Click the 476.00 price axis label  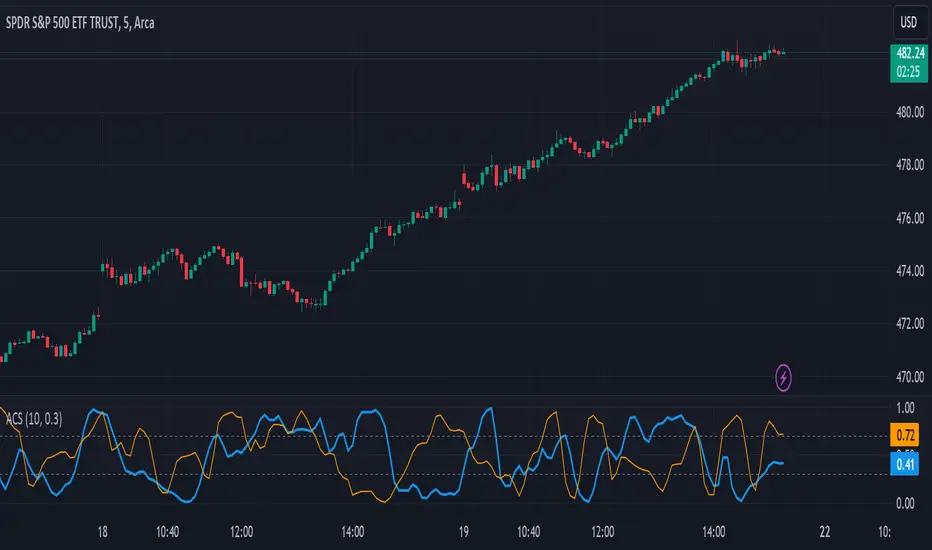(x=910, y=218)
